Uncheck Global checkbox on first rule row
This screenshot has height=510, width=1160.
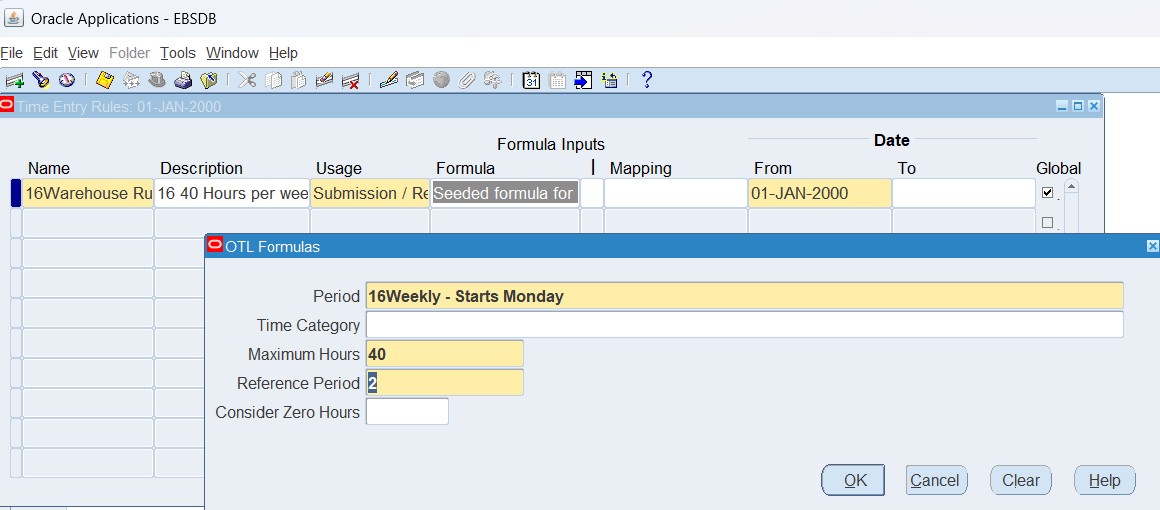pos(1047,193)
